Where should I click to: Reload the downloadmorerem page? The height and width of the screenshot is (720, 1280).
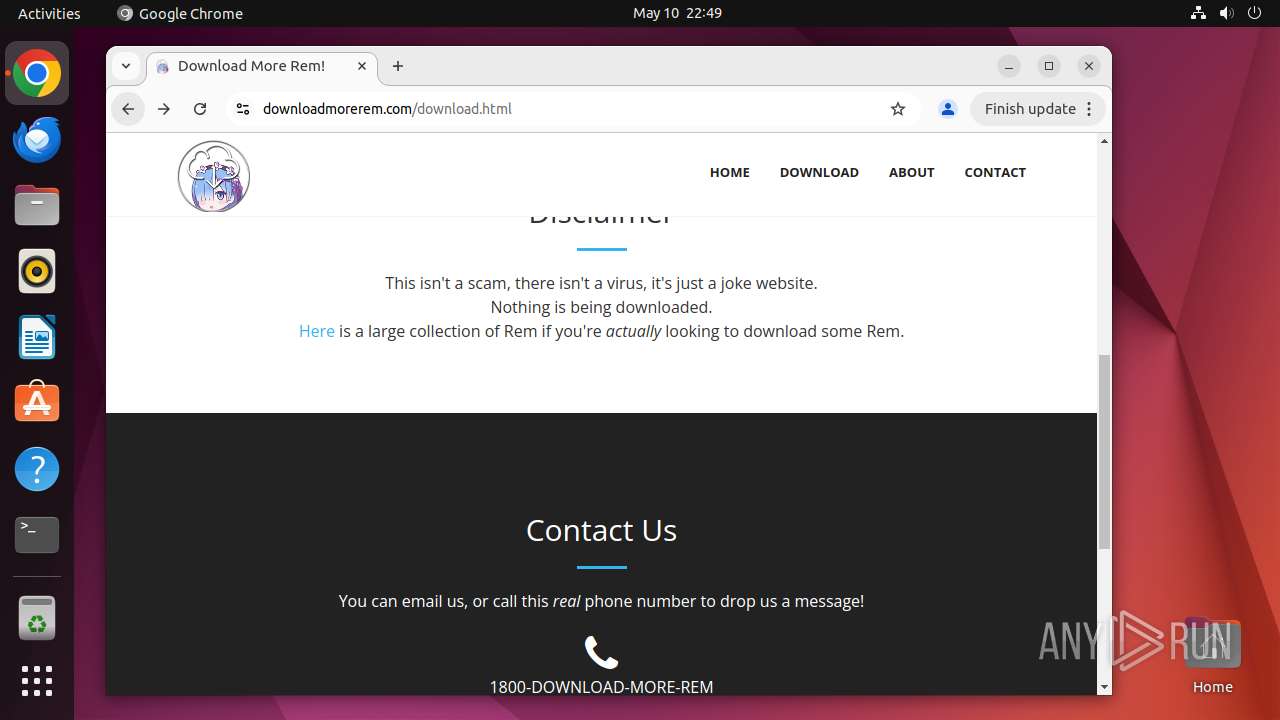[200, 109]
